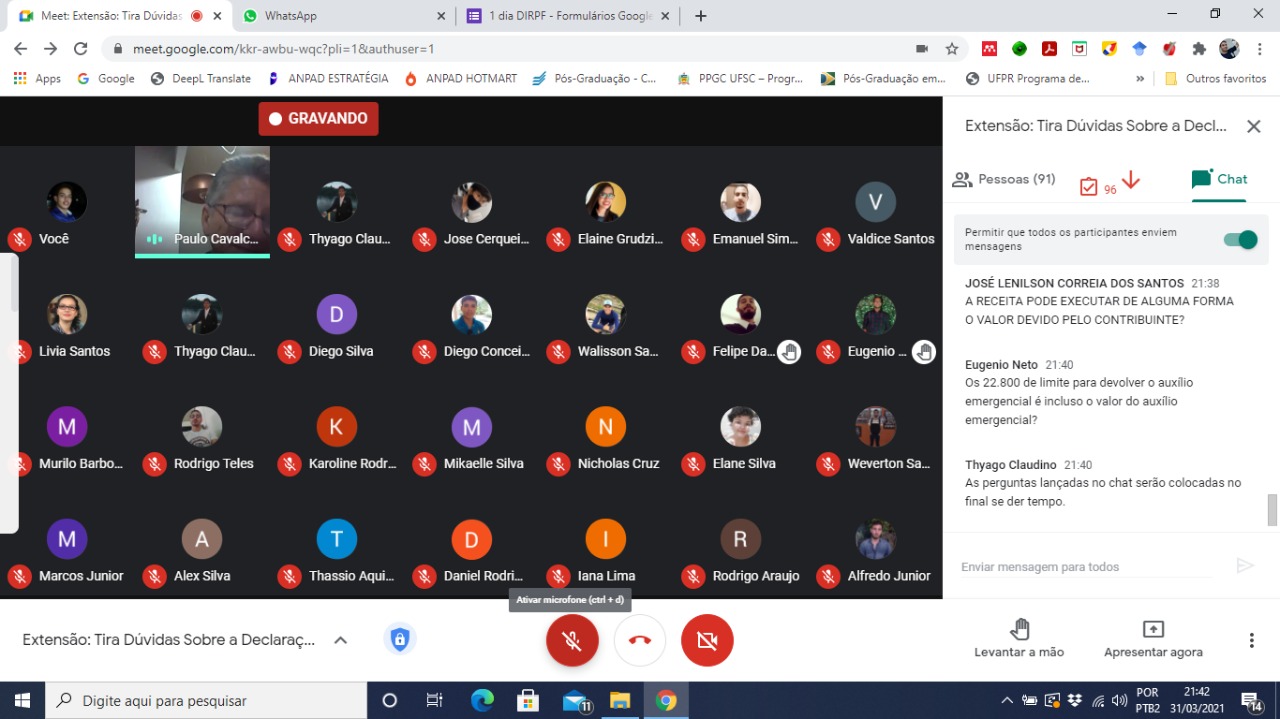The width and height of the screenshot is (1280, 719).
Task: Close the chat side panel
Action: point(1253,126)
